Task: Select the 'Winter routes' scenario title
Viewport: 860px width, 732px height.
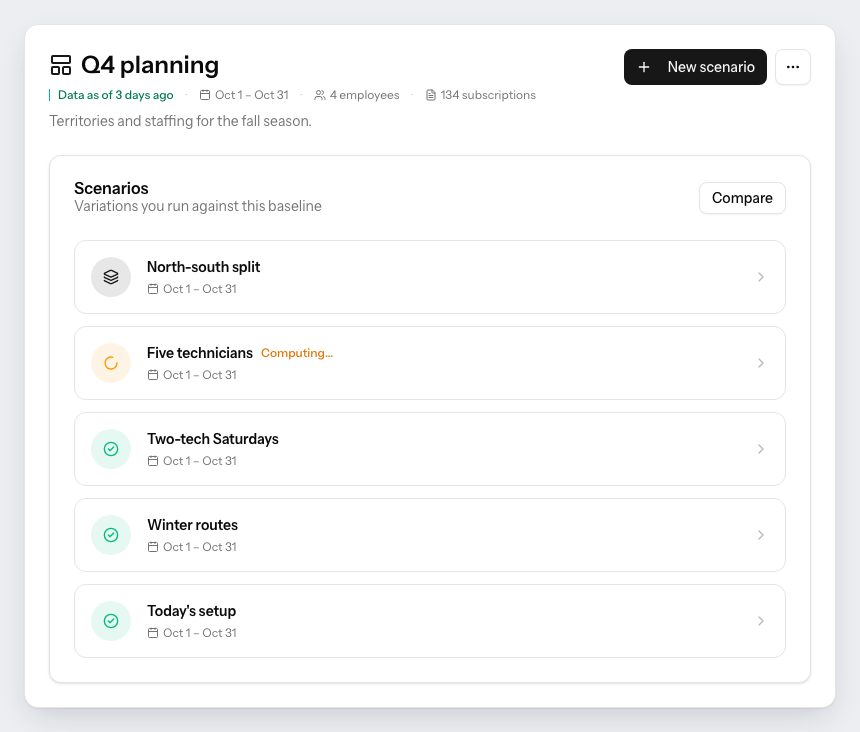Action: coord(193,525)
